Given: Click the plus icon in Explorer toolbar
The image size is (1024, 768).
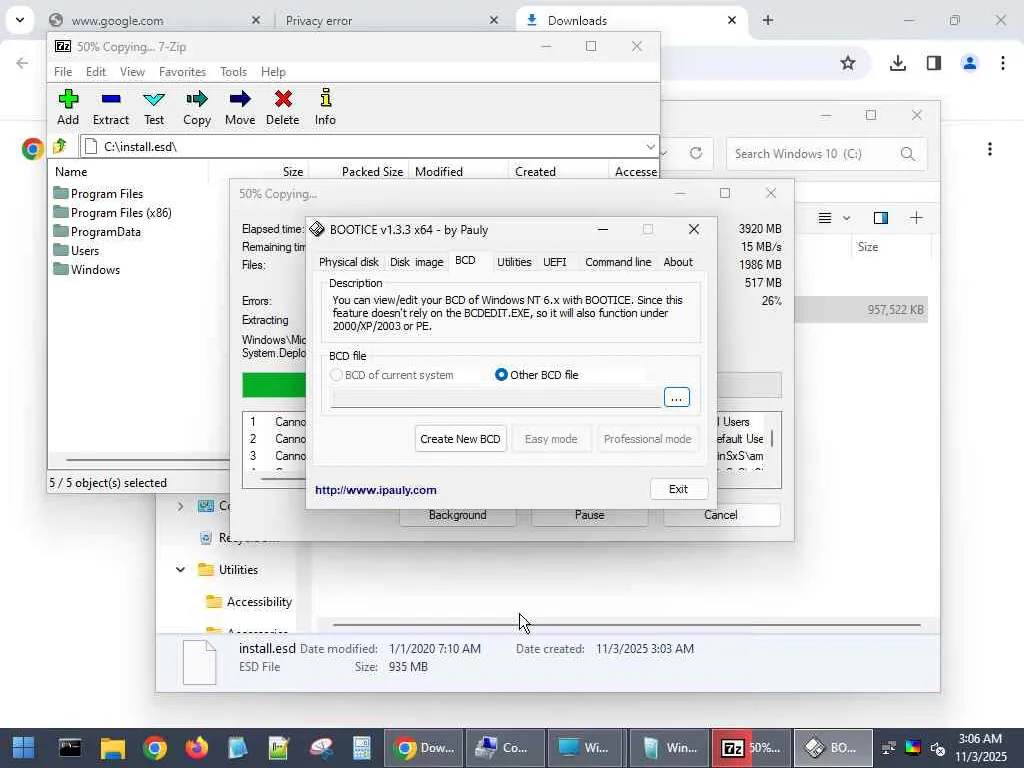Looking at the screenshot, I should click(916, 217).
